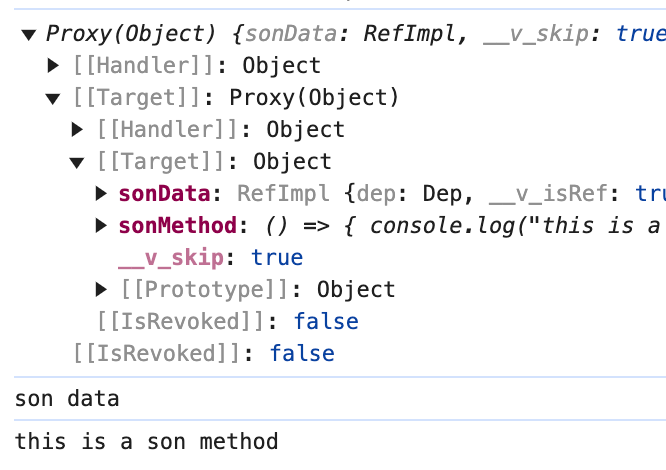Collapse the [[Target]]: Object arrow
Image resolution: width=666 pixels, height=470 pixels.
point(78,162)
